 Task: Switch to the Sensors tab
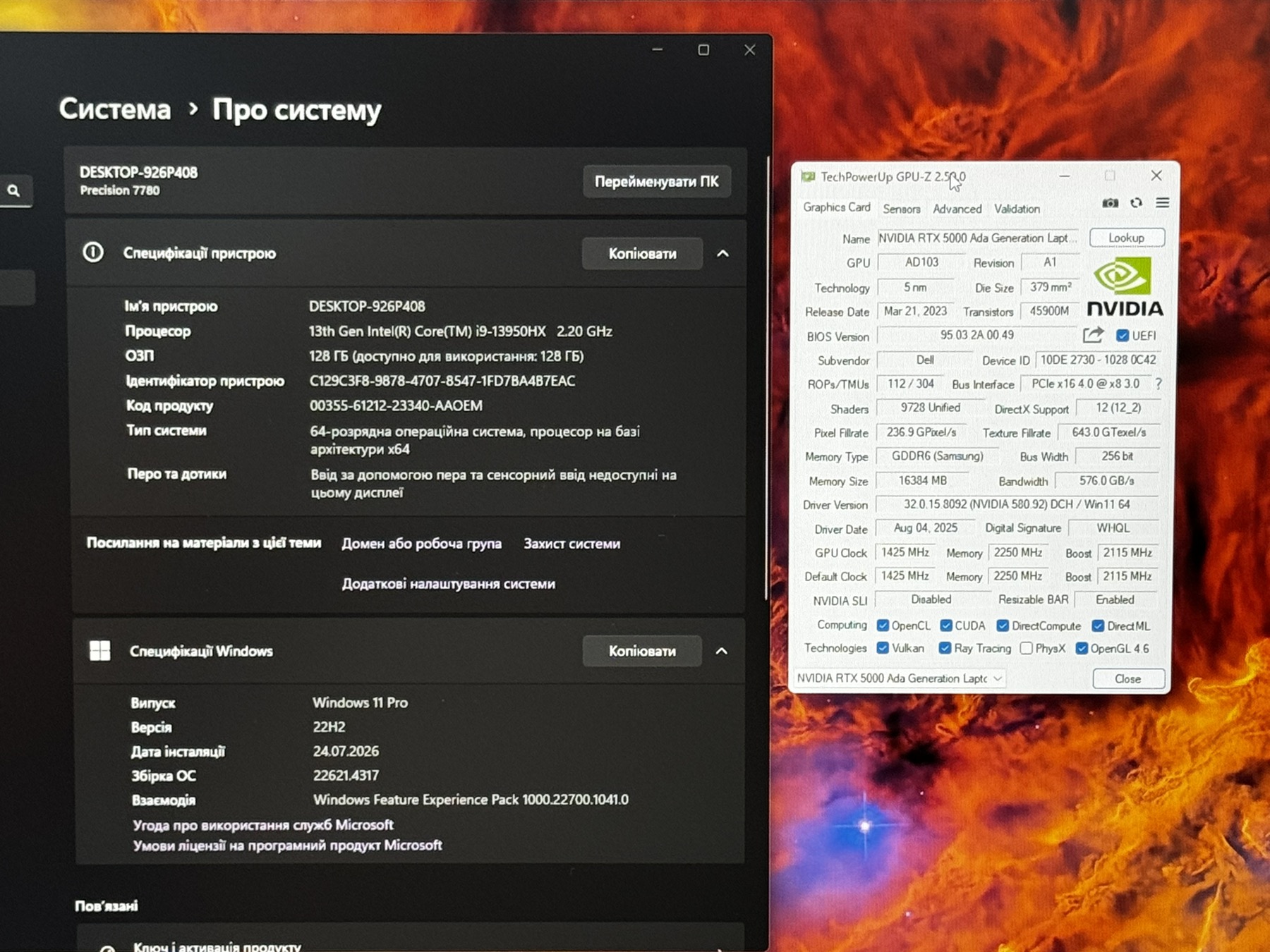[x=901, y=209]
